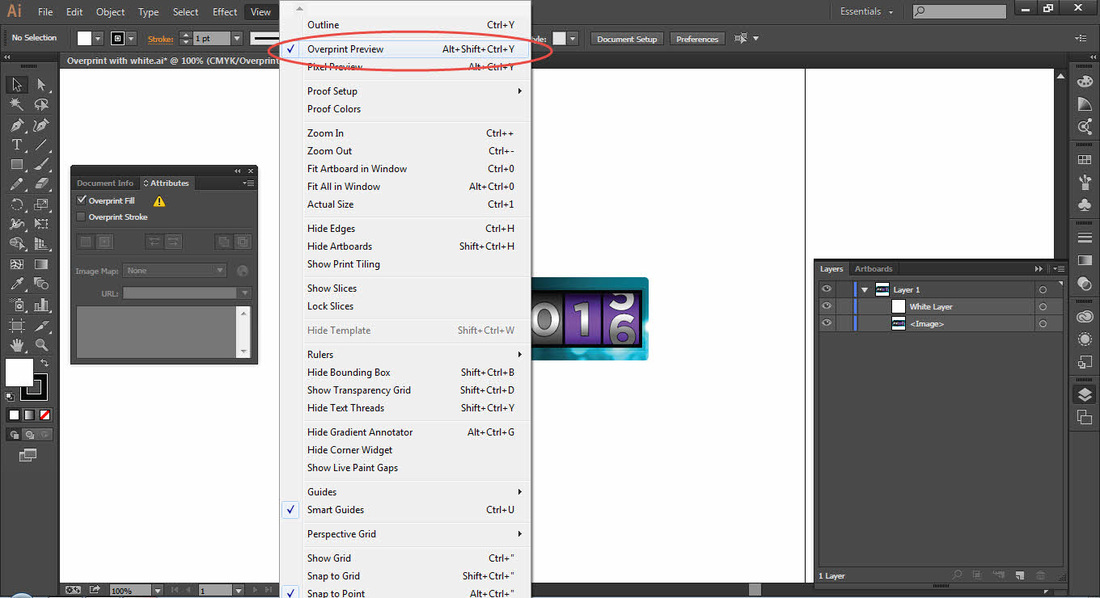Open Rulers submenu

pyautogui.click(x=405, y=354)
